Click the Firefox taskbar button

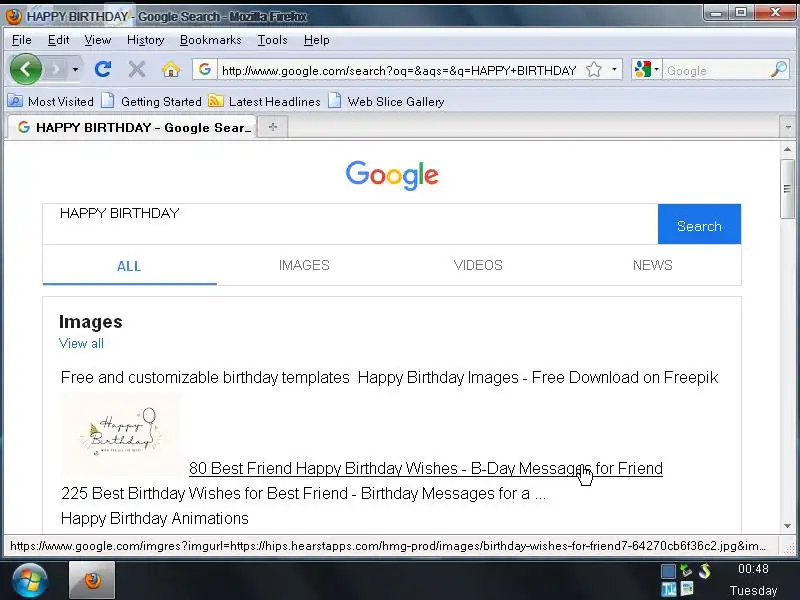(x=92, y=581)
